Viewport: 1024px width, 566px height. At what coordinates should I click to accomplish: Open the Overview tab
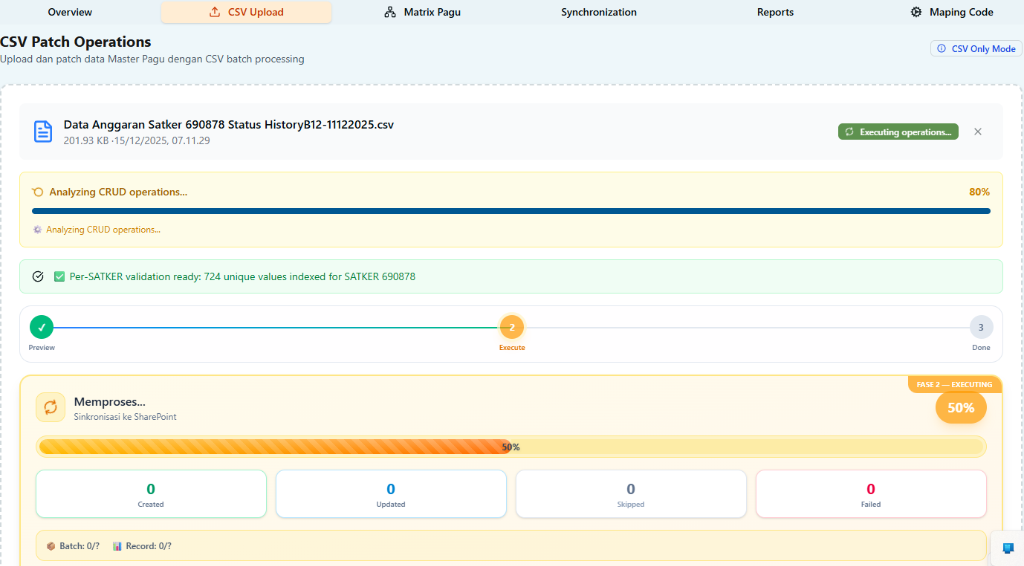[70, 13]
